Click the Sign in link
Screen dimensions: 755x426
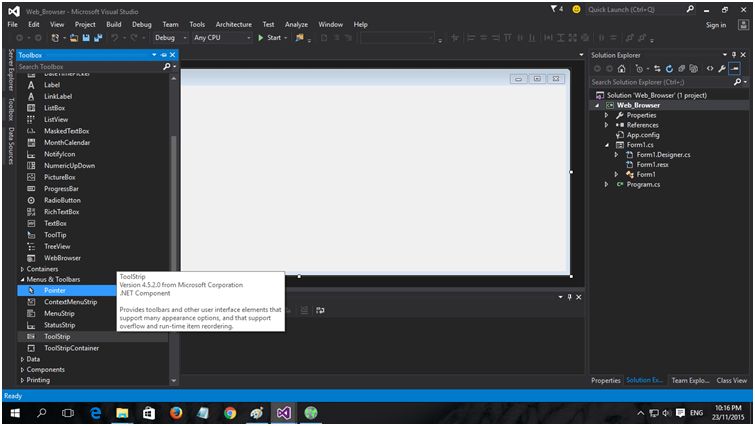[715, 24]
